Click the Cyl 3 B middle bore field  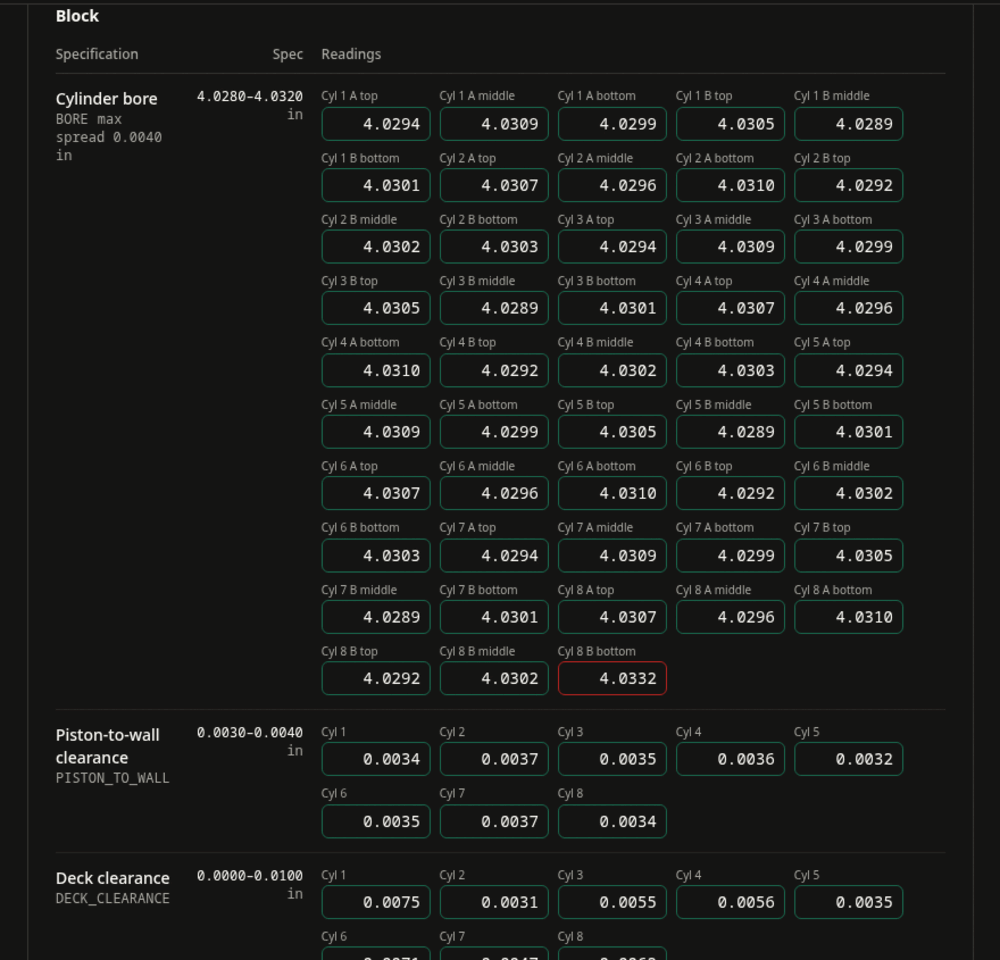coord(494,308)
